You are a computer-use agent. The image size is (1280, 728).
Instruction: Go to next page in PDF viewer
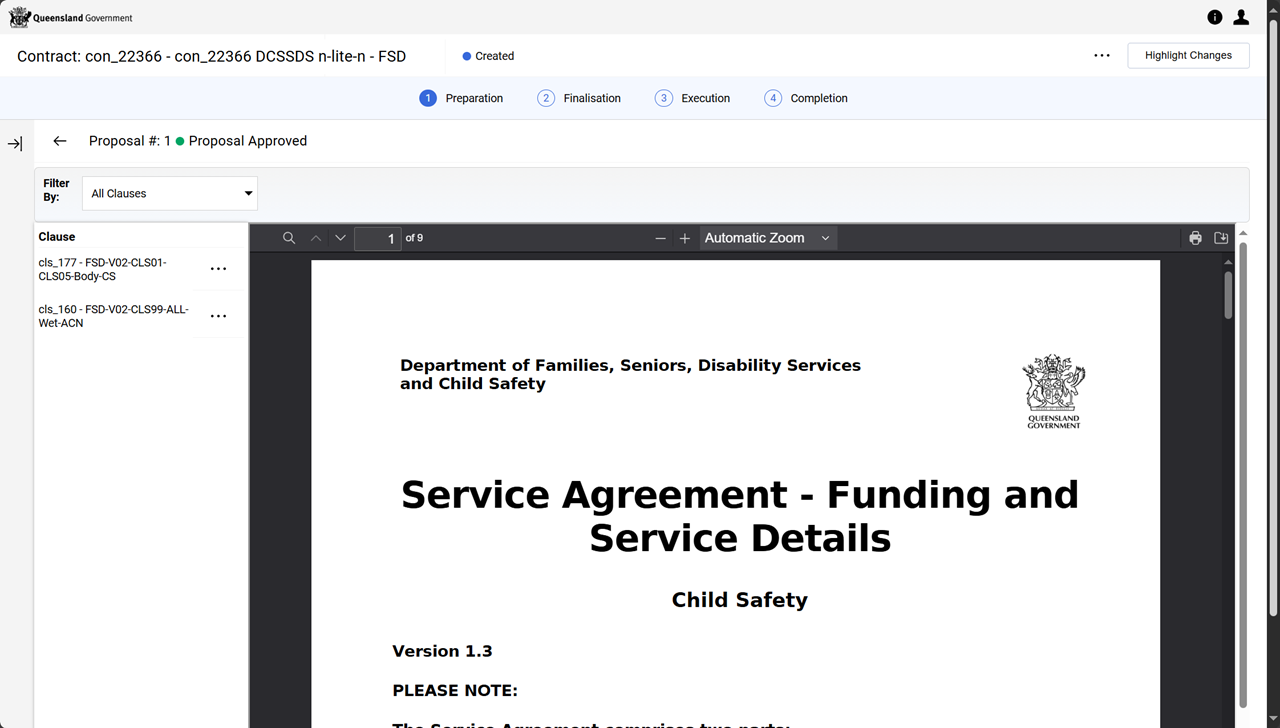click(341, 238)
